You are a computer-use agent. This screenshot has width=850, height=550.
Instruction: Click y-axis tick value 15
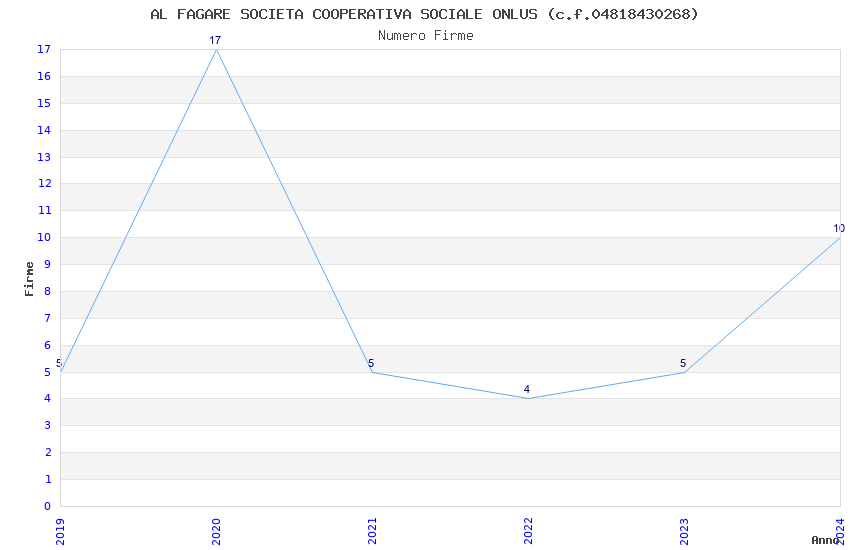click(44, 103)
